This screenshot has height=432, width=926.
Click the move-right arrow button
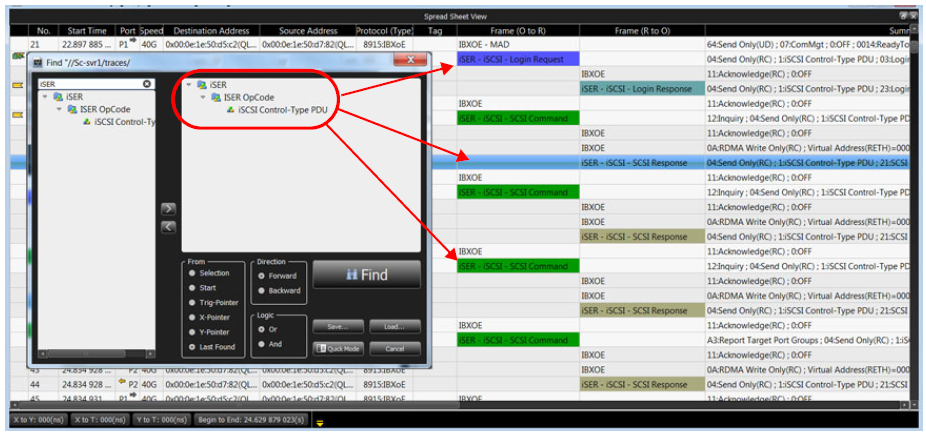pos(168,209)
